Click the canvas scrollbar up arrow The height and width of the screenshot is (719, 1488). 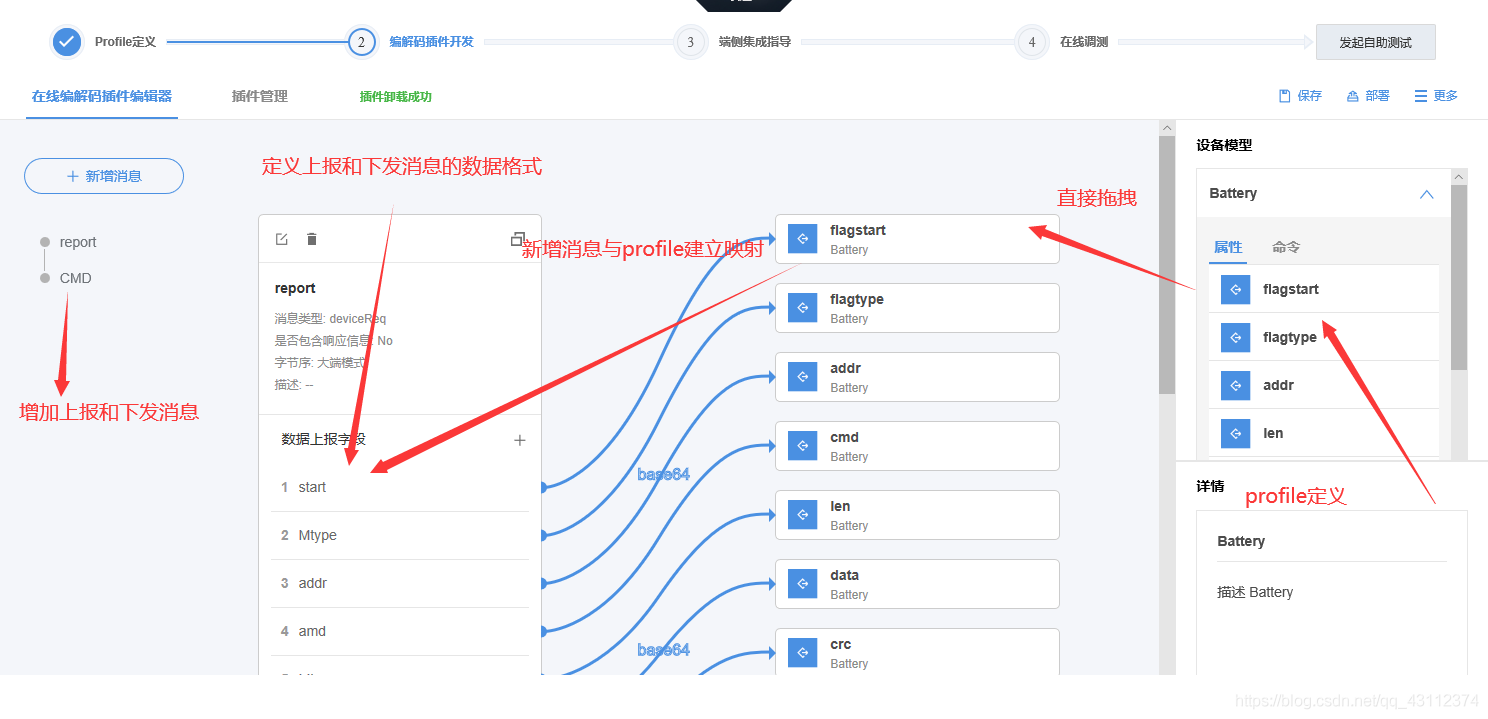pos(1167,128)
